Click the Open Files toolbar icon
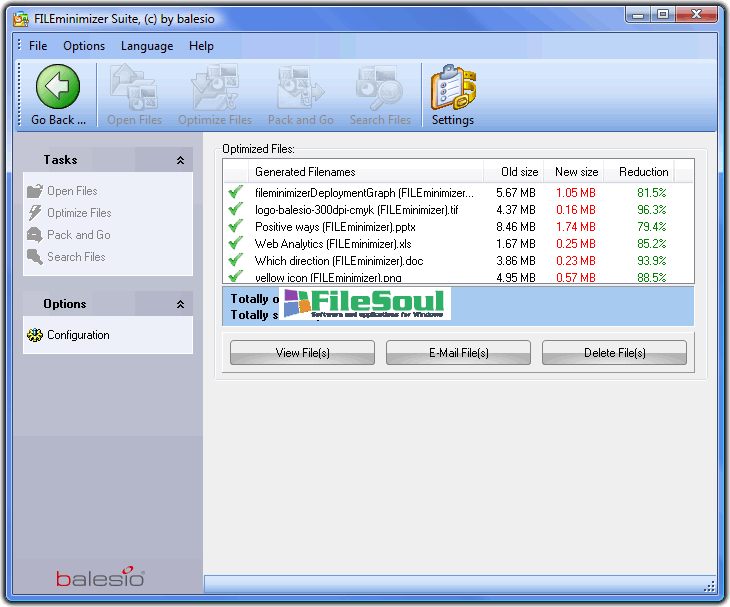The image size is (730, 607). tap(134, 89)
